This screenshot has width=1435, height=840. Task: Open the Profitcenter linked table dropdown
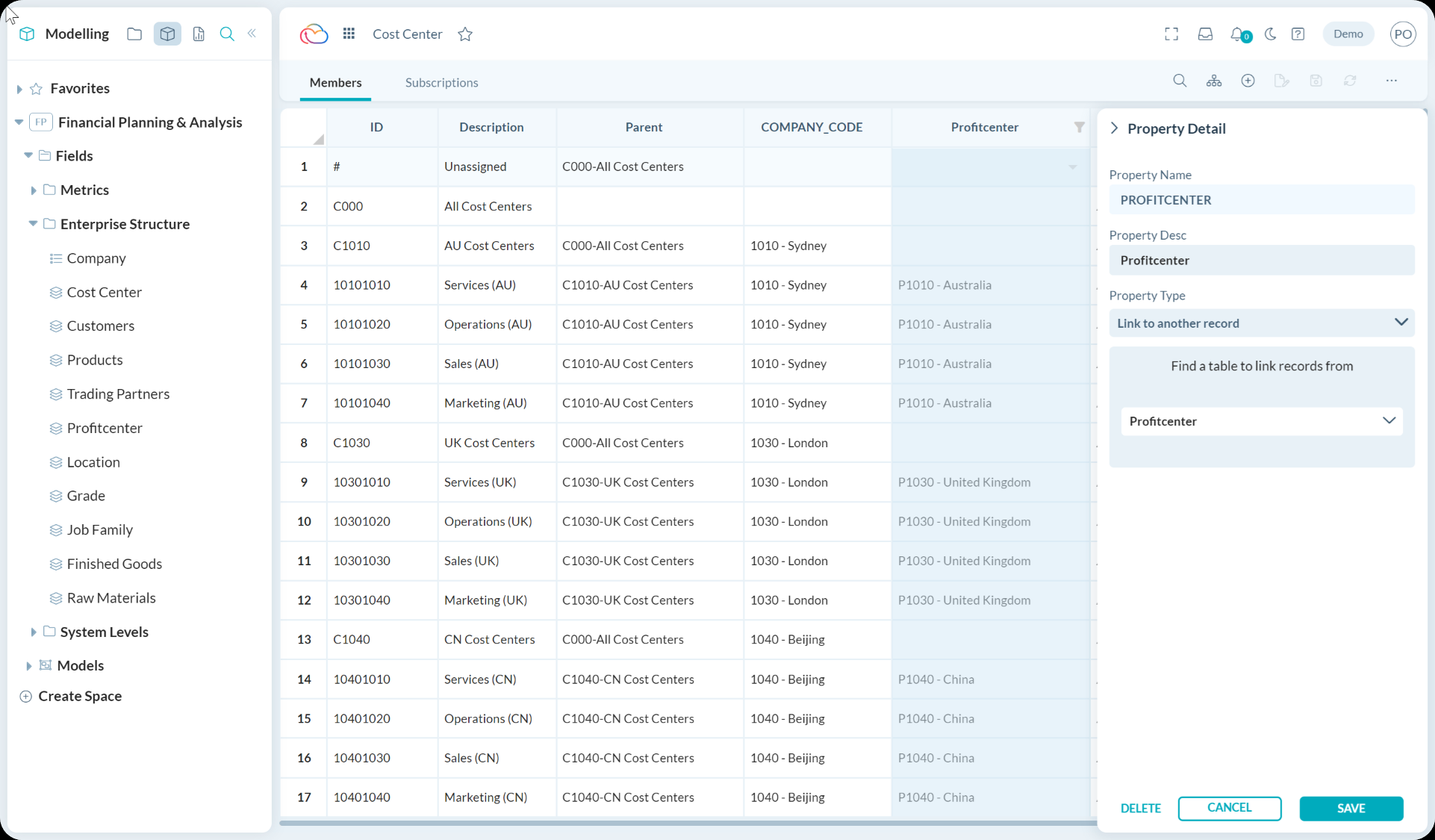click(1261, 421)
